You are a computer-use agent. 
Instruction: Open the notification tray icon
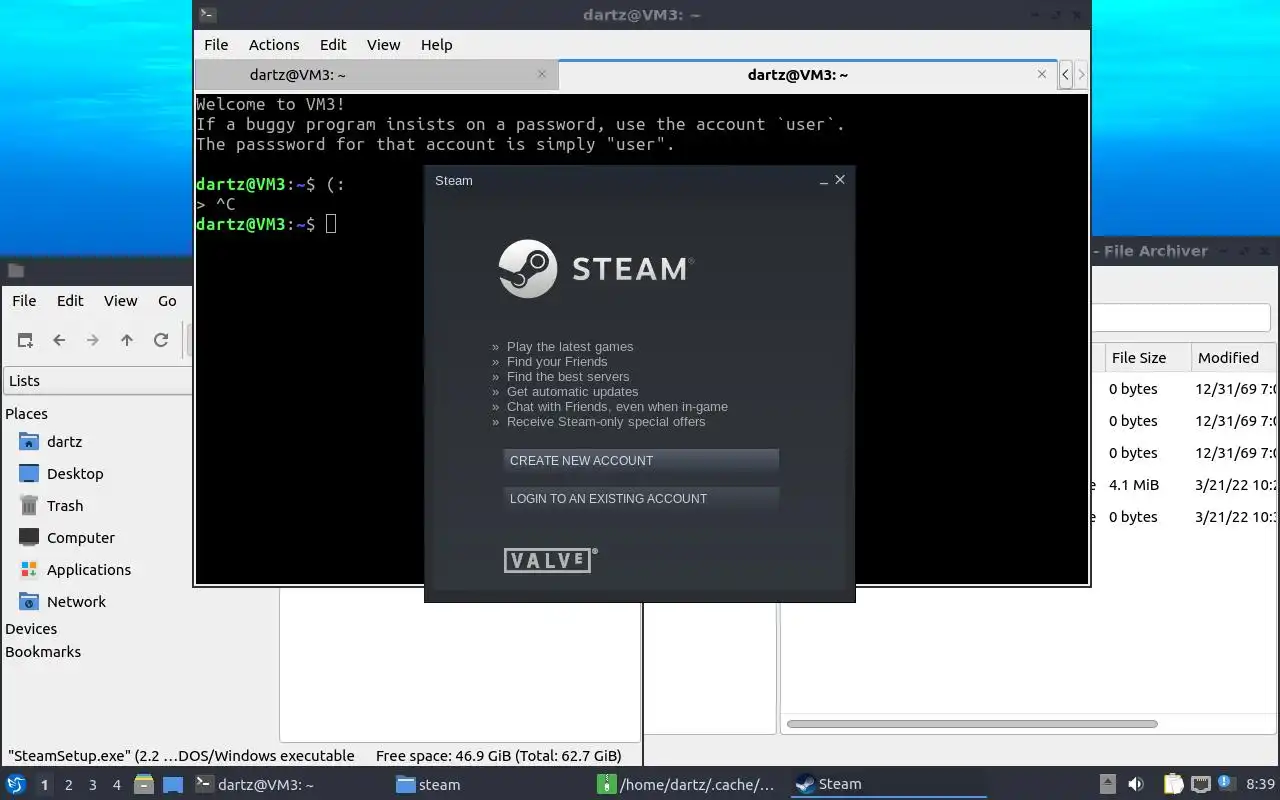point(1226,785)
